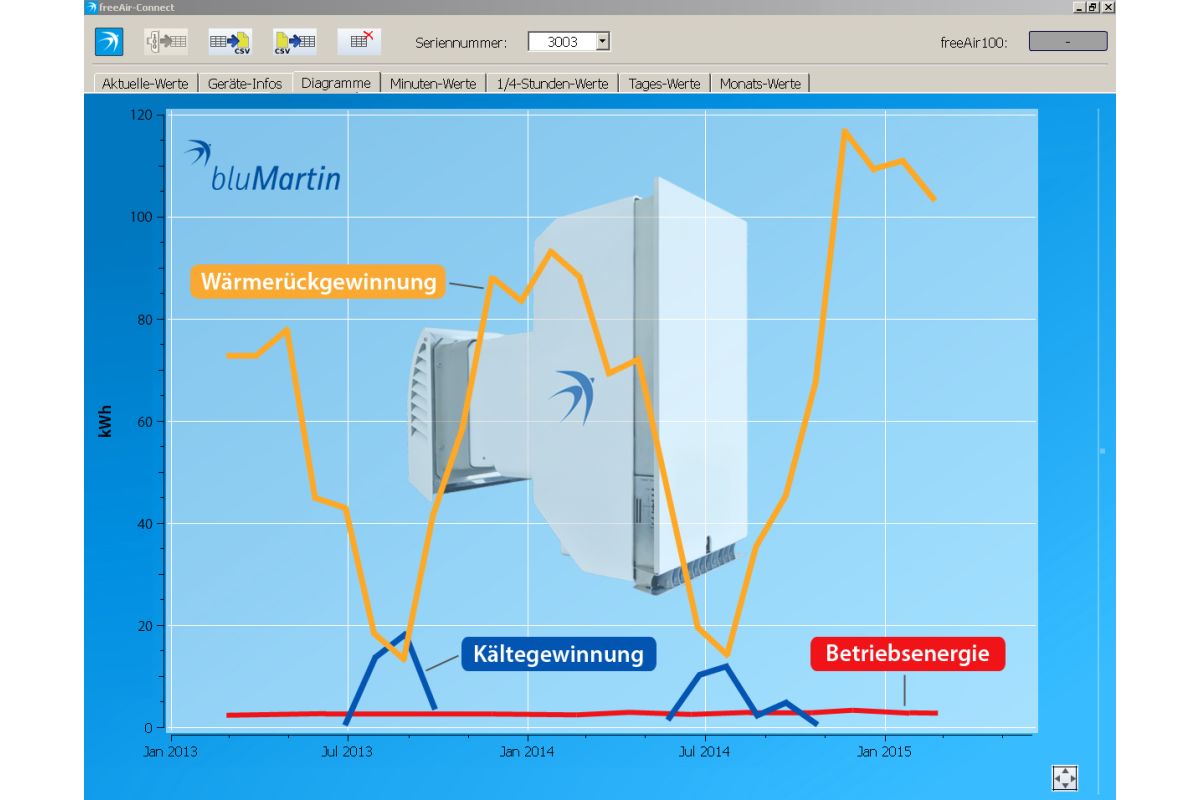Click the bluMartin swallow logo button
Viewport: 1200px width, 800px height.
click(x=109, y=42)
